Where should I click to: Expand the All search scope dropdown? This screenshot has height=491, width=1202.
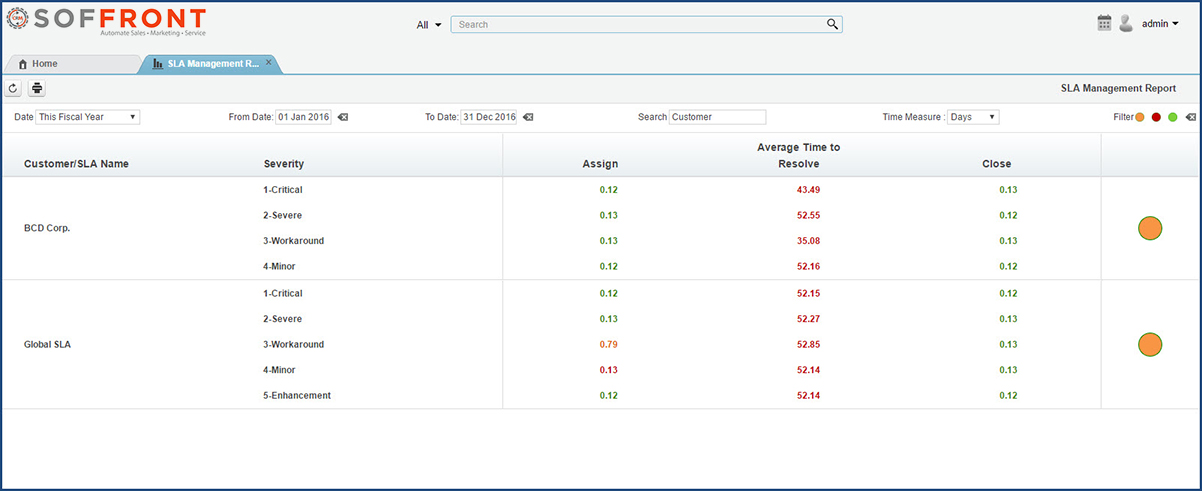pyautogui.click(x=429, y=25)
